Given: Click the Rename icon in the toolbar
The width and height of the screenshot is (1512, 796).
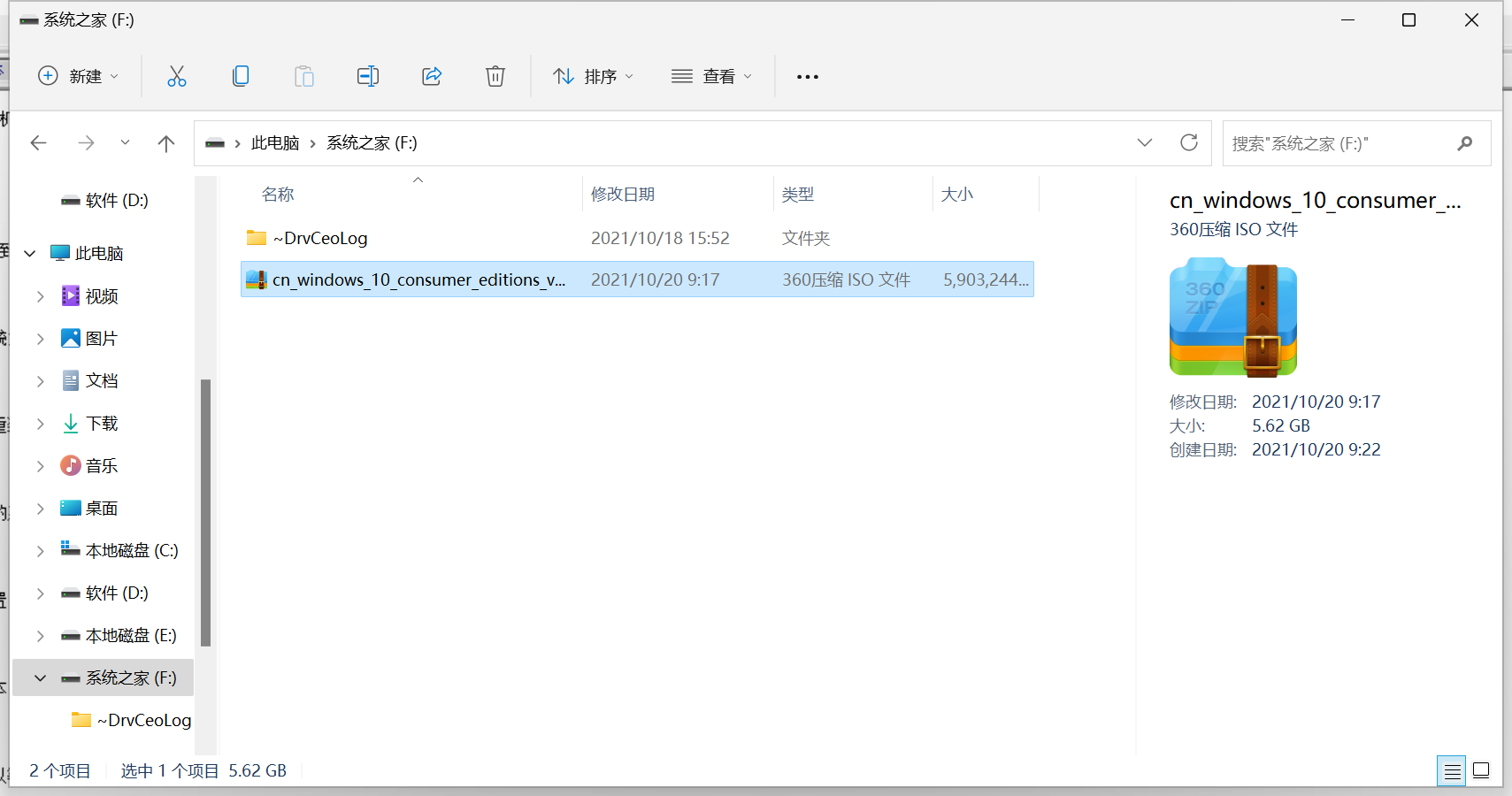Looking at the screenshot, I should 368,76.
